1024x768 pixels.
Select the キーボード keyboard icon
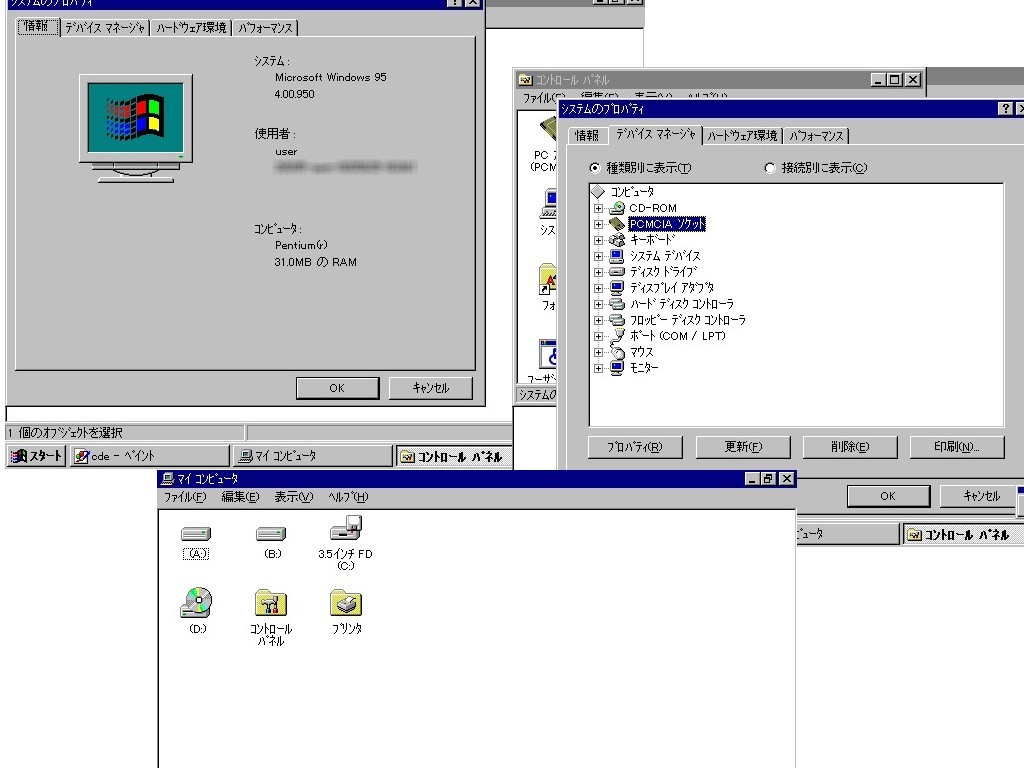(x=616, y=240)
